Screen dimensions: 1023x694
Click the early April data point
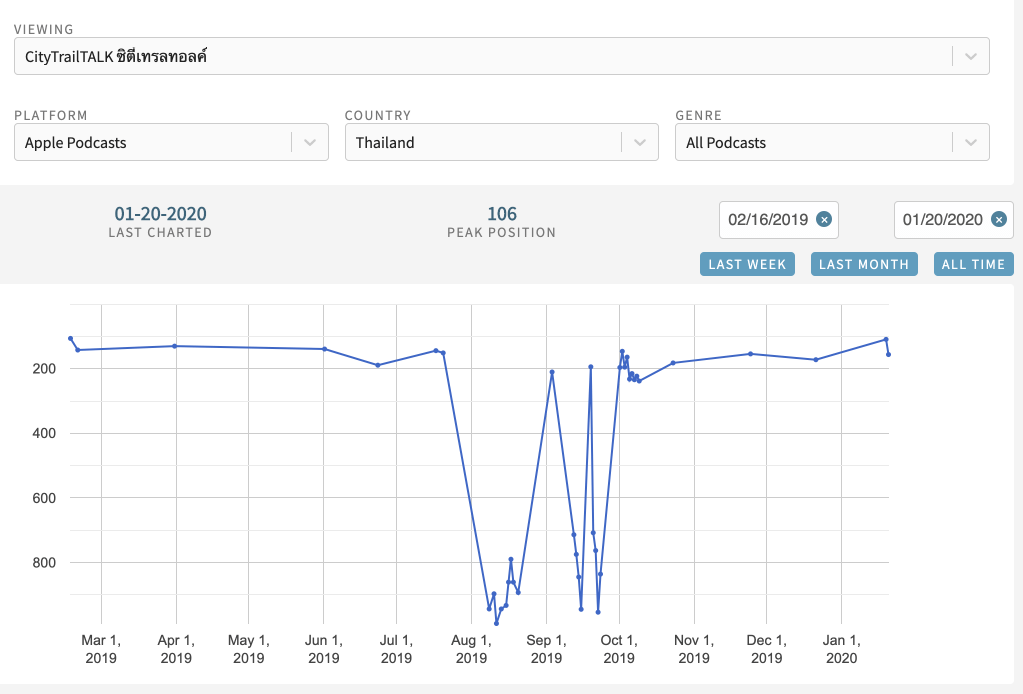point(175,346)
